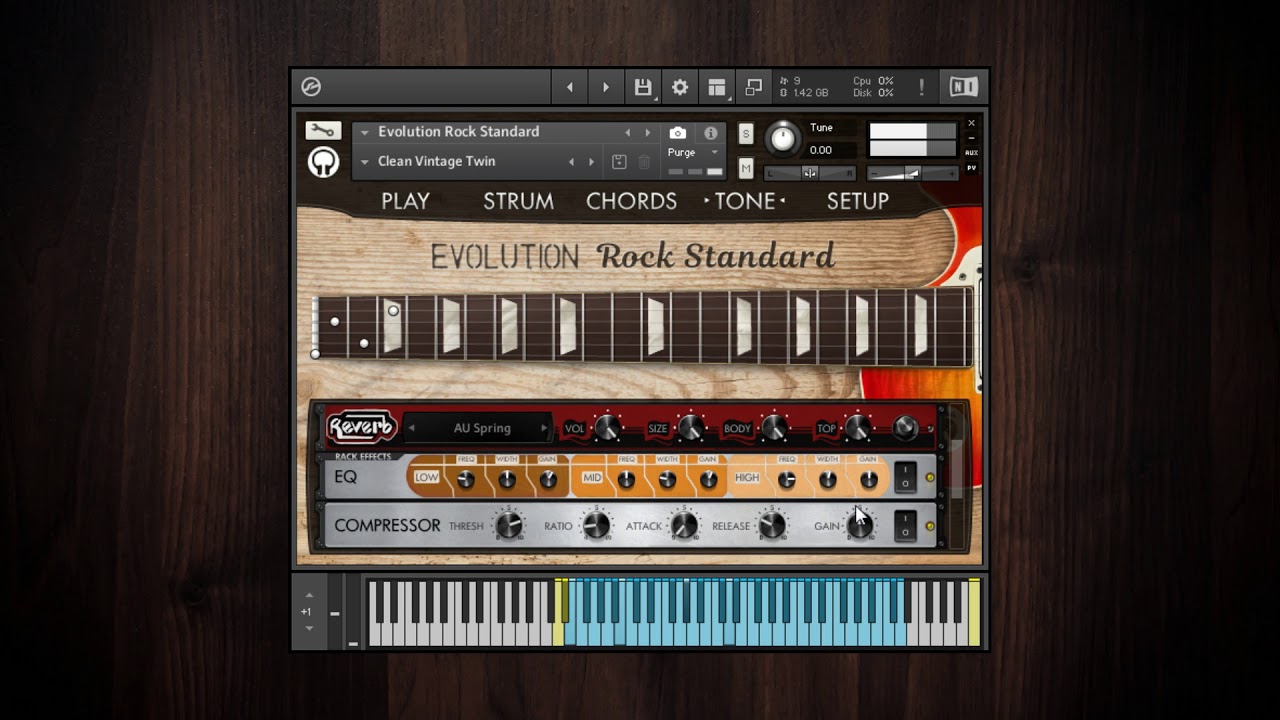Click the instrument volume slider

912,173
